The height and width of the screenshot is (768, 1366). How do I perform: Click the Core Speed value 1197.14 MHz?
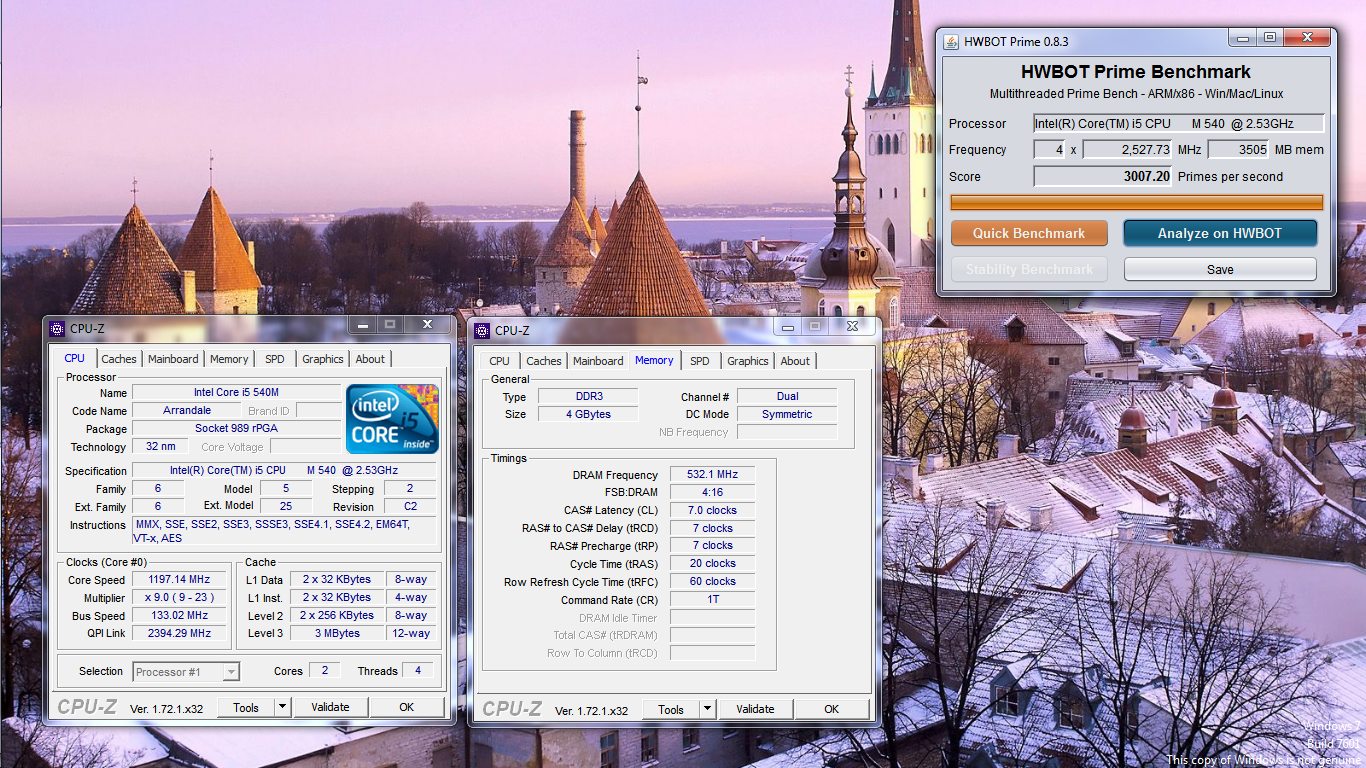click(x=181, y=580)
